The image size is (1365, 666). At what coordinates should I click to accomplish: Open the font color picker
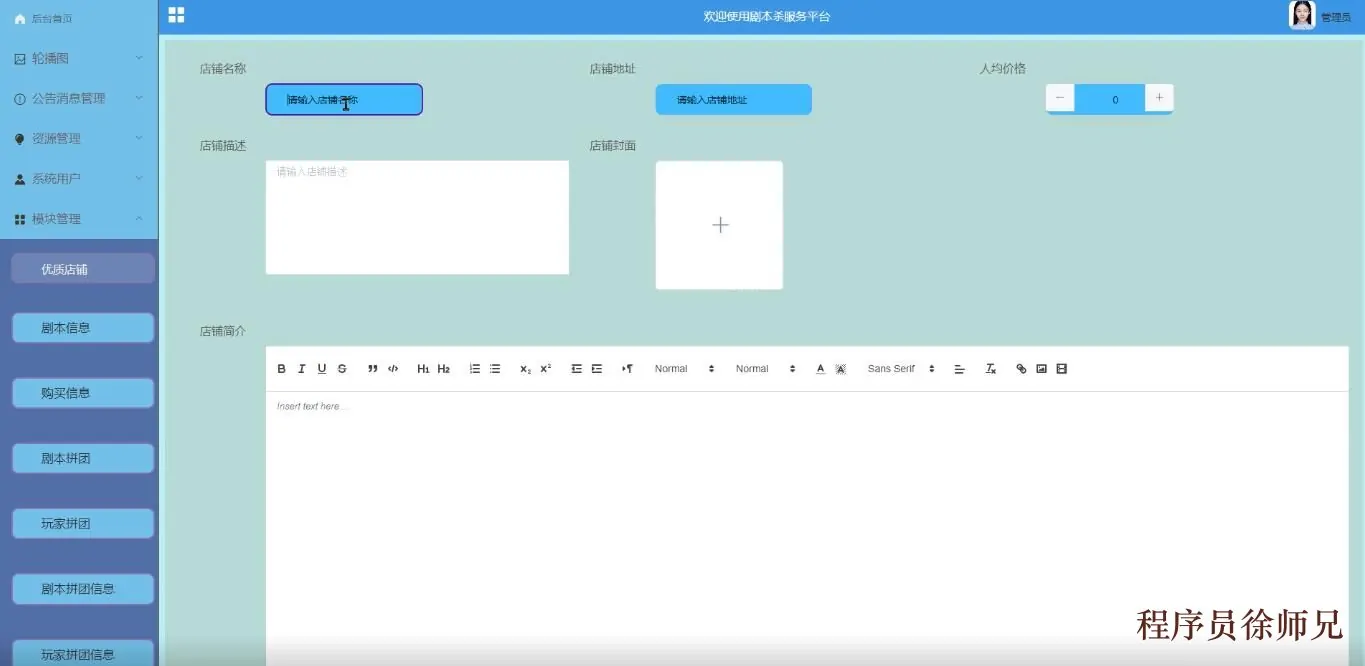click(x=820, y=369)
